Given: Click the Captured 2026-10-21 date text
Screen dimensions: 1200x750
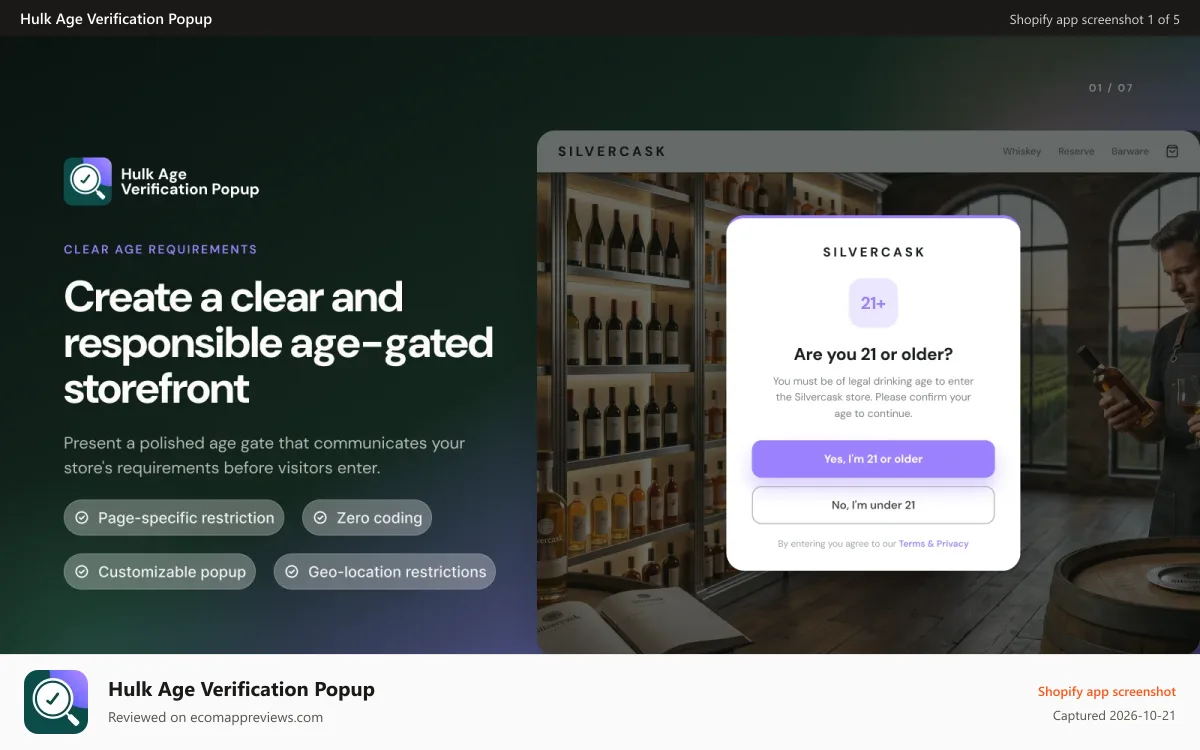Looking at the screenshot, I should tap(1114, 716).
